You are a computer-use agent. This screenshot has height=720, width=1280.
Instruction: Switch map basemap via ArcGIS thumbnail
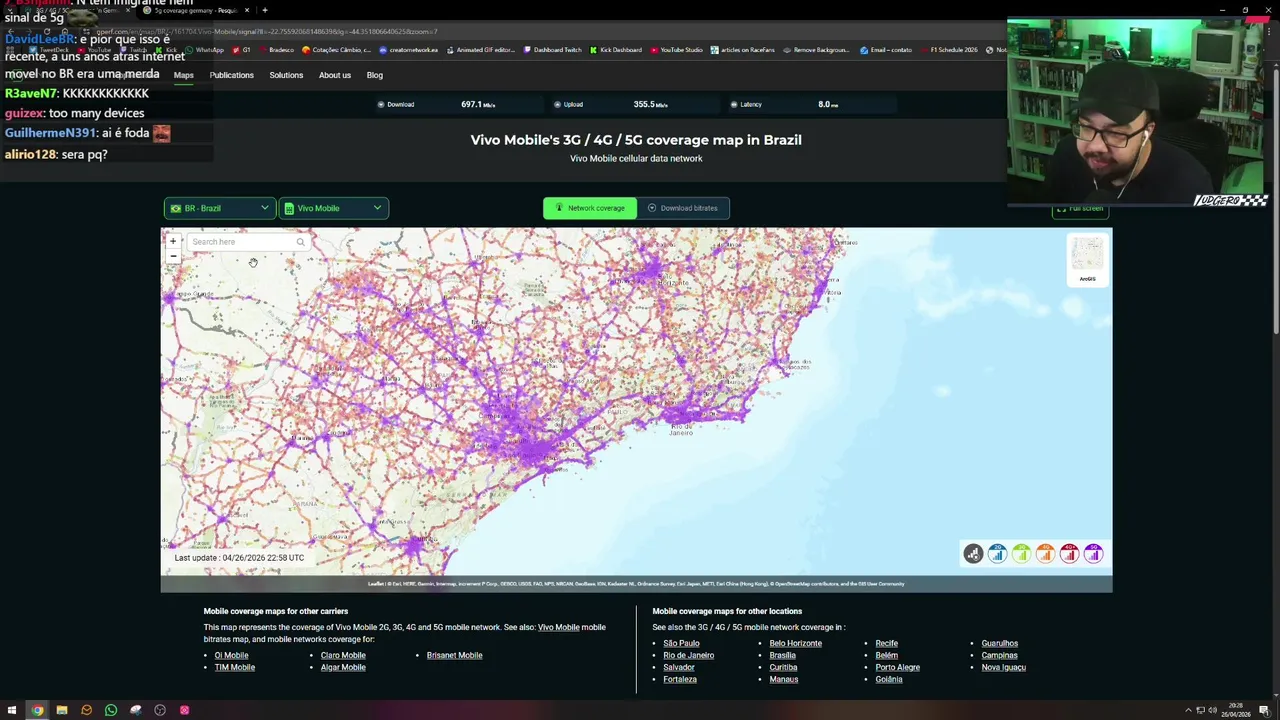point(1087,259)
